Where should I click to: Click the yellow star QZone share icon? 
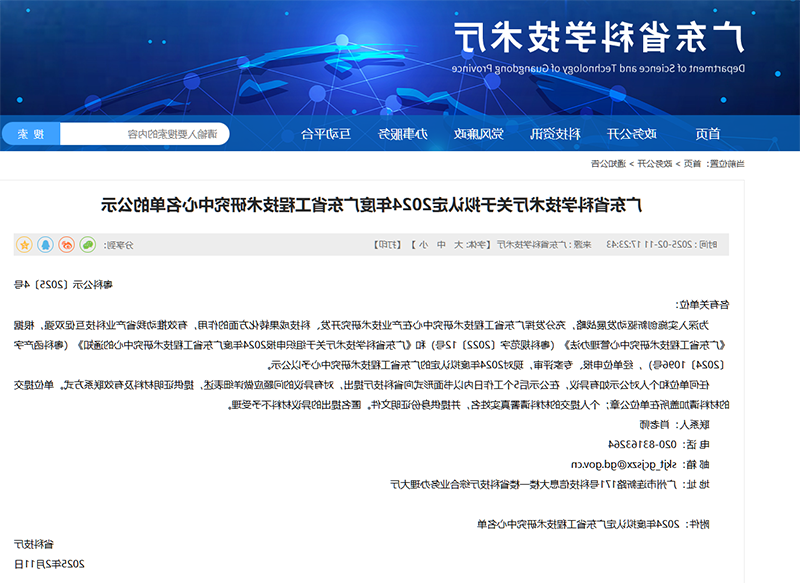[24, 244]
